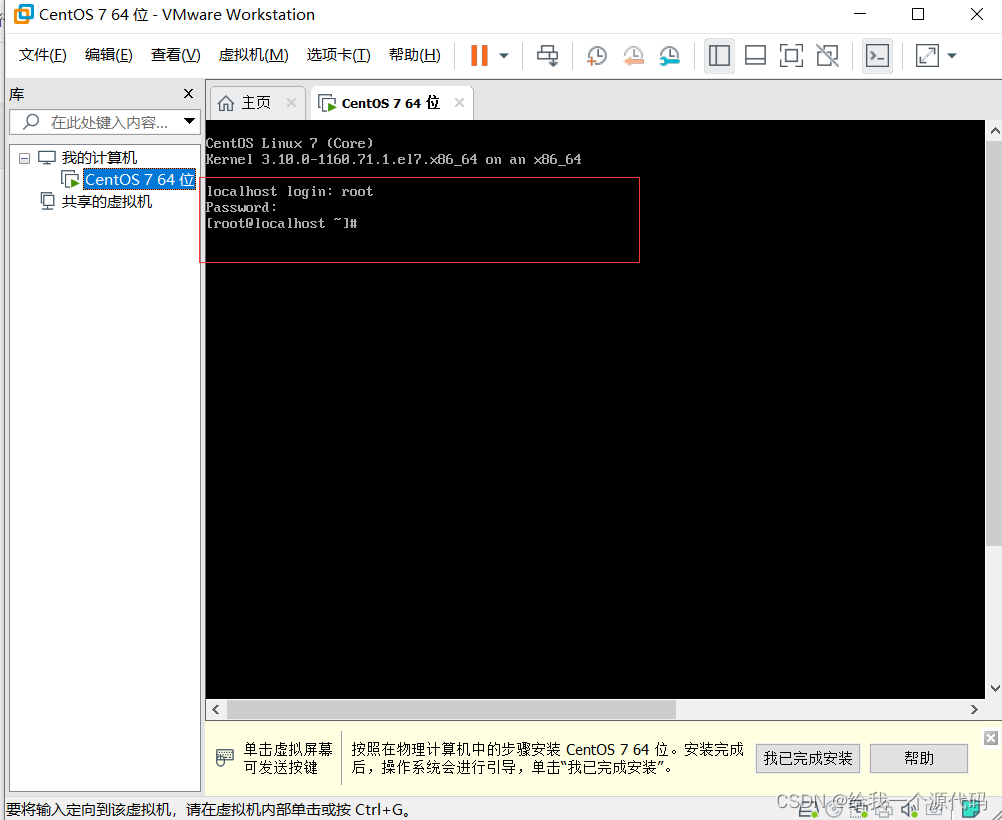Open the 虚拟机(M) menu
Image resolution: width=1002 pixels, height=820 pixels.
[254, 55]
